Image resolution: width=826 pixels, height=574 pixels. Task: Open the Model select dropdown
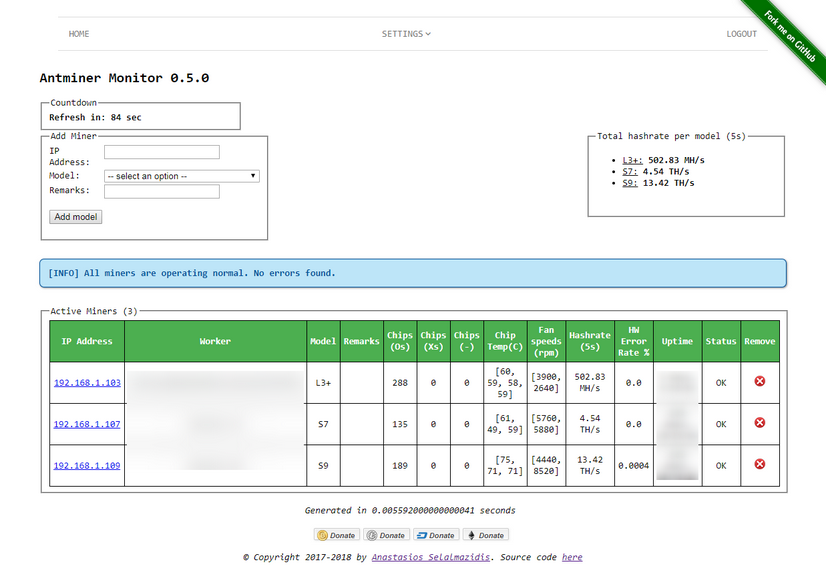tap(182, 176)
